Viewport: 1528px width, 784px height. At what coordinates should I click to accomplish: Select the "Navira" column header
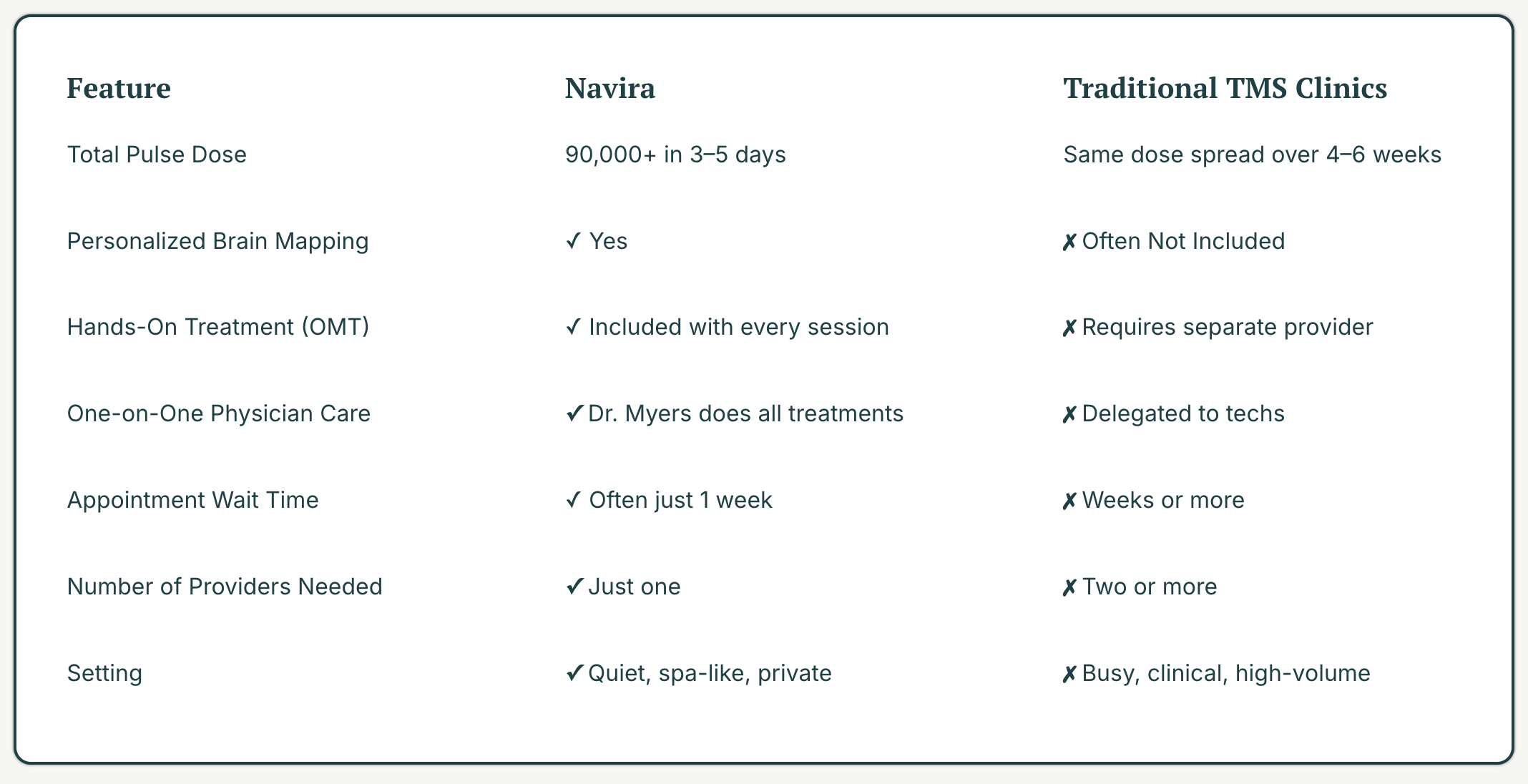(x=609, y=89)
